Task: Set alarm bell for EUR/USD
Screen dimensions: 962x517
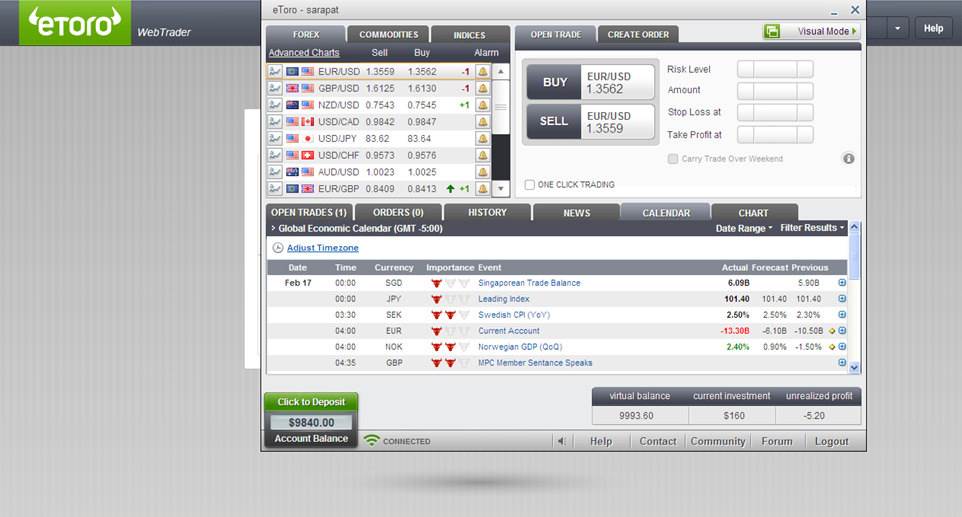Action: [x=483, y=72]
